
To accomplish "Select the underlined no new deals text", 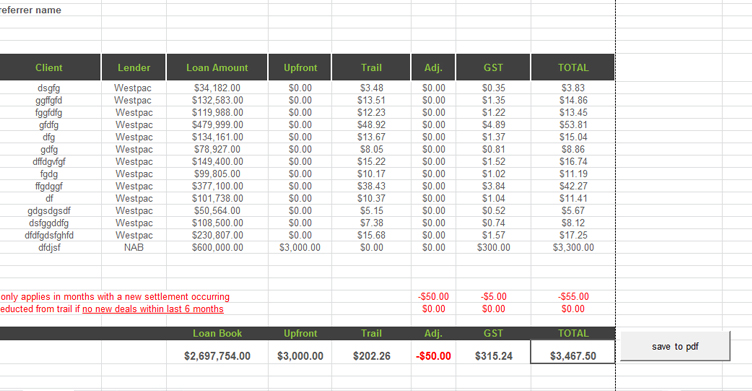I will click(x=153, y=309).
